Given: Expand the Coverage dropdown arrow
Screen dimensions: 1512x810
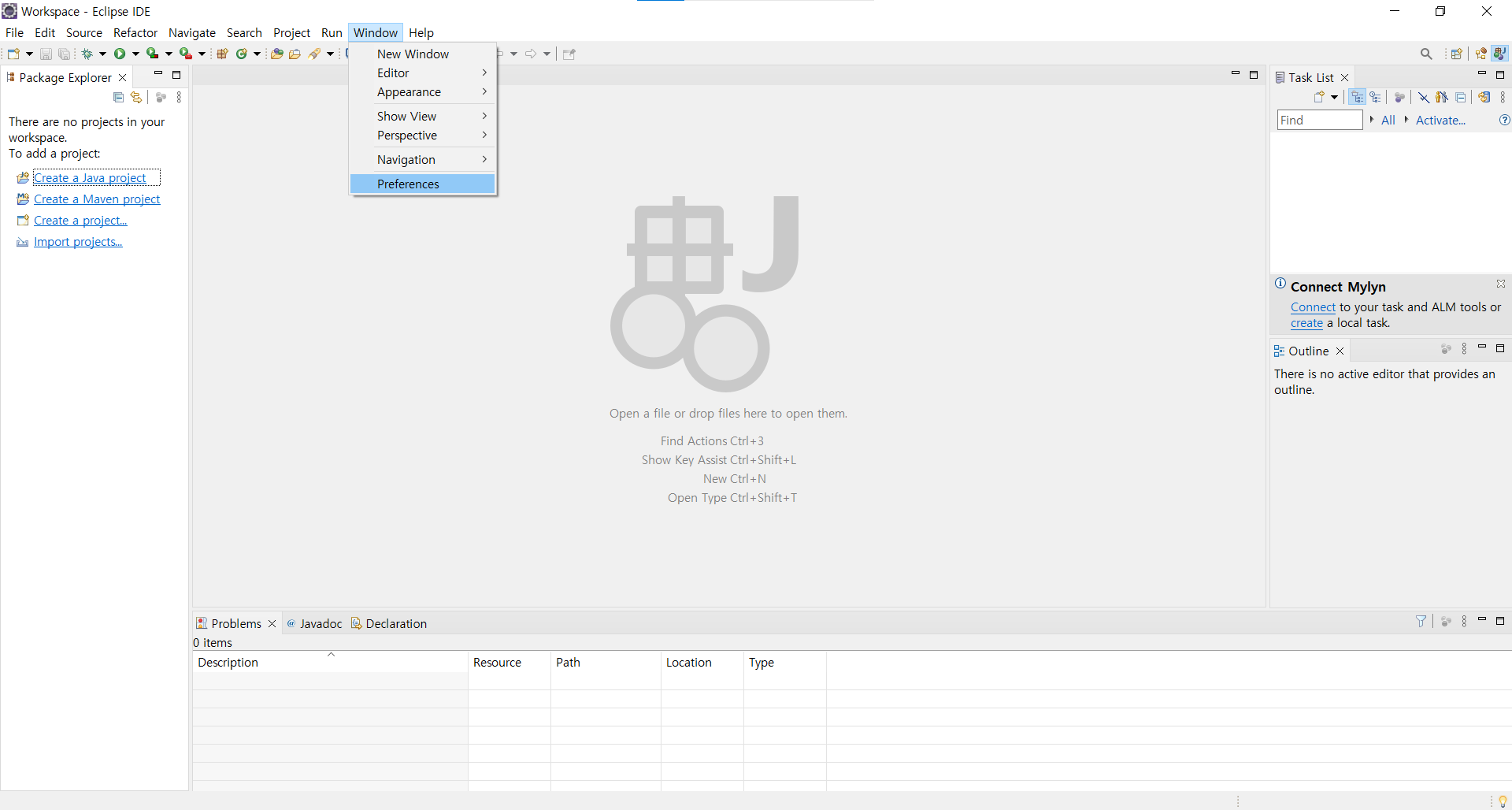Looking at the screenshot, I should pyautogui.click(x=169, y=54).
